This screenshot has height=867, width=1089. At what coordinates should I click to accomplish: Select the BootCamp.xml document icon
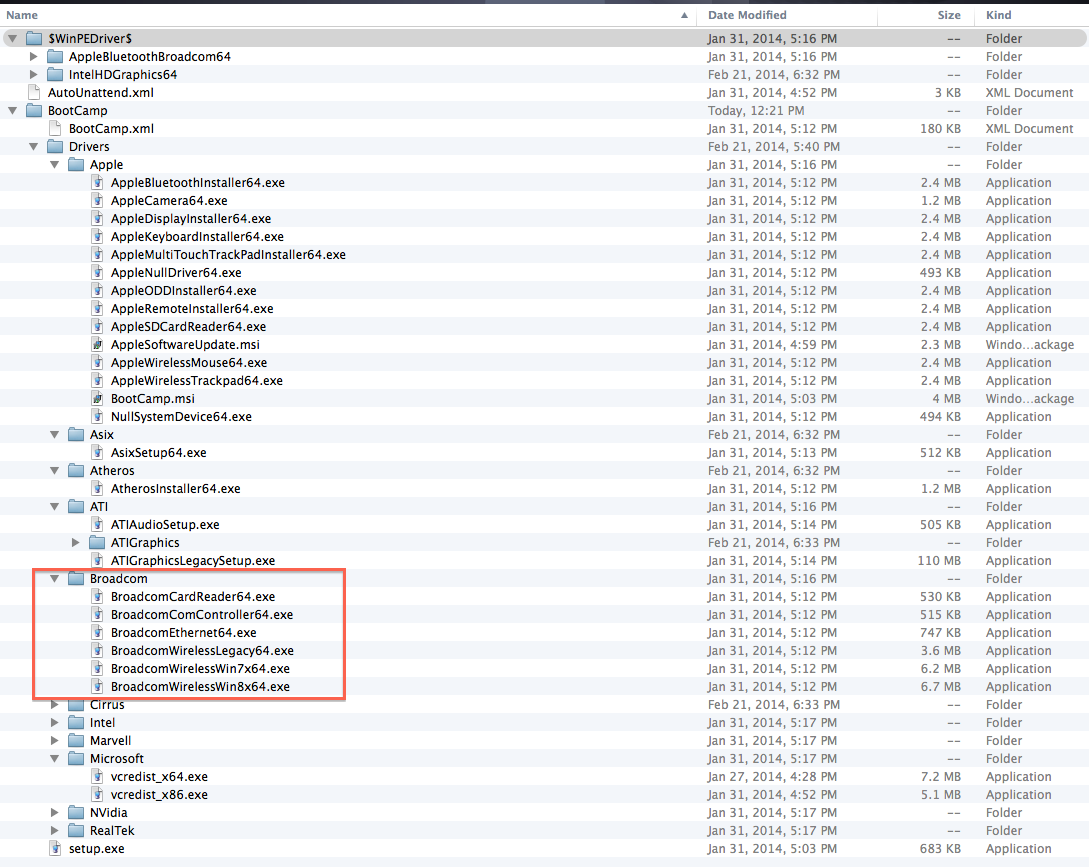[x=55, y=129]
